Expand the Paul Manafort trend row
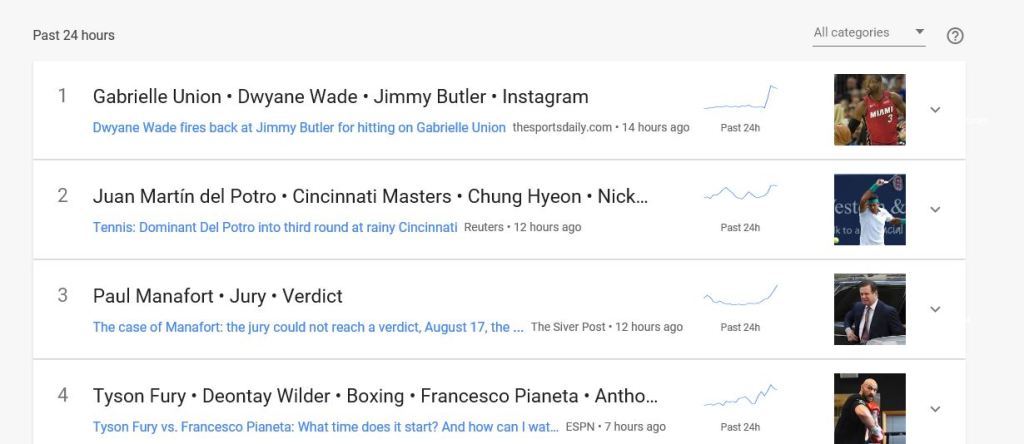Viewport: 1024px width, 444px height. click(935, 309)
